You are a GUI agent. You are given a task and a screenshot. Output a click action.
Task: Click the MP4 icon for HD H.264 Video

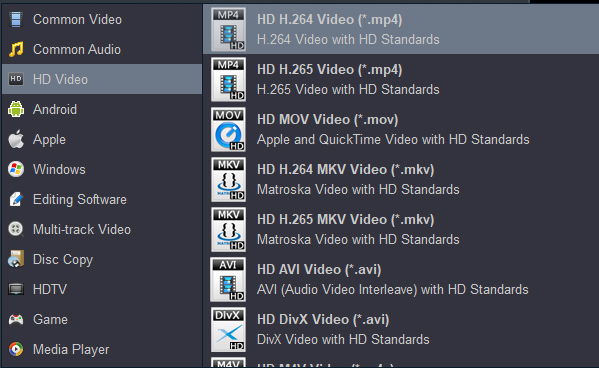pos(228,29)
